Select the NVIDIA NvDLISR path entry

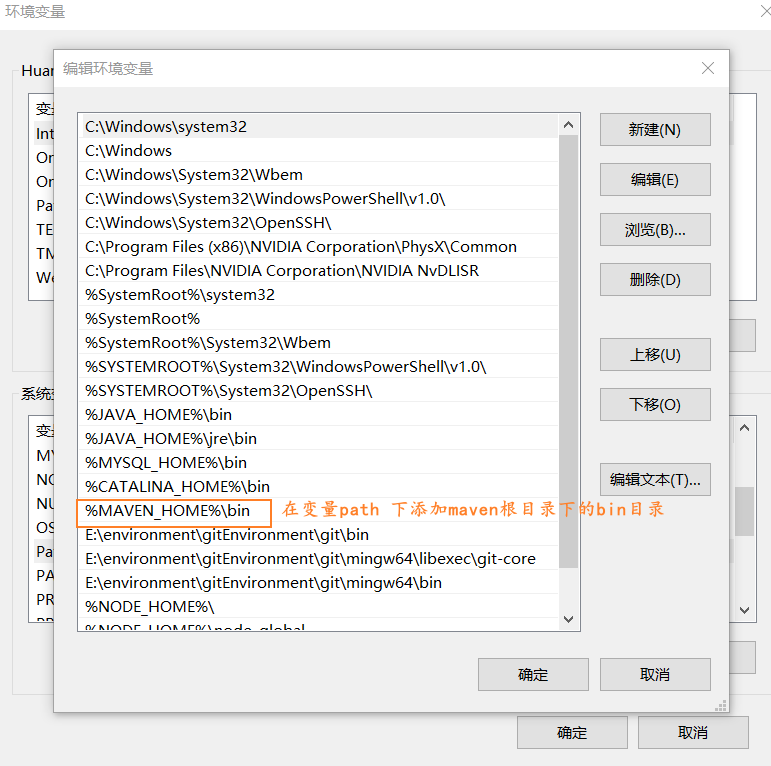(x=319, y=270)
